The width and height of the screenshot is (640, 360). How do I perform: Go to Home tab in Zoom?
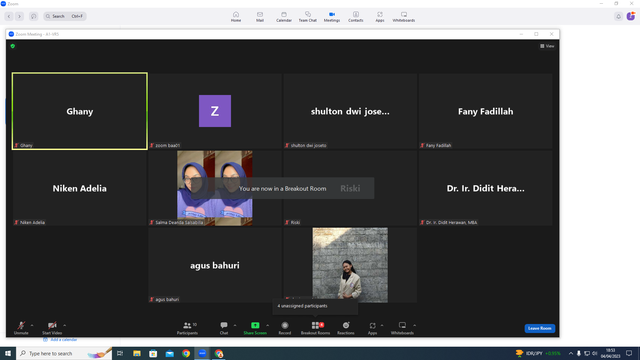tap(236, 17)
